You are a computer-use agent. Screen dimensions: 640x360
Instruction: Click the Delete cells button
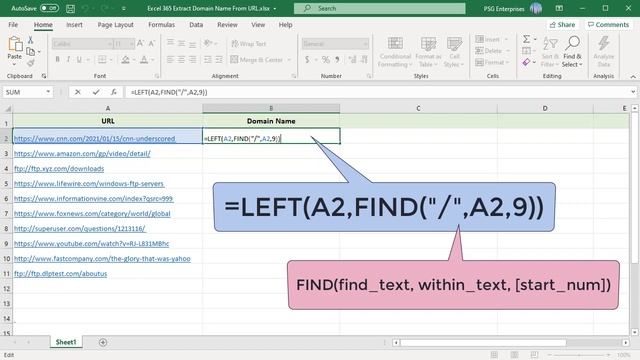coord(489,51)
